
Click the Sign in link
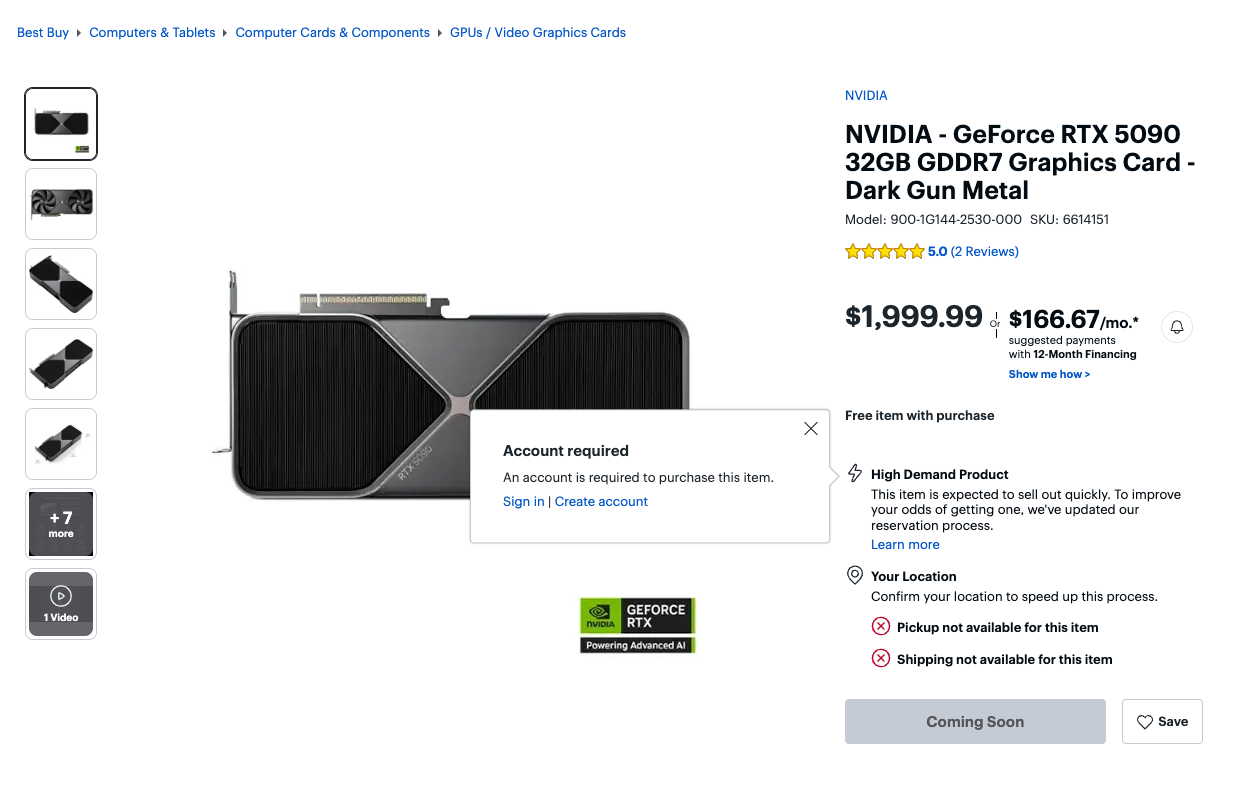(x=524, y=502)
